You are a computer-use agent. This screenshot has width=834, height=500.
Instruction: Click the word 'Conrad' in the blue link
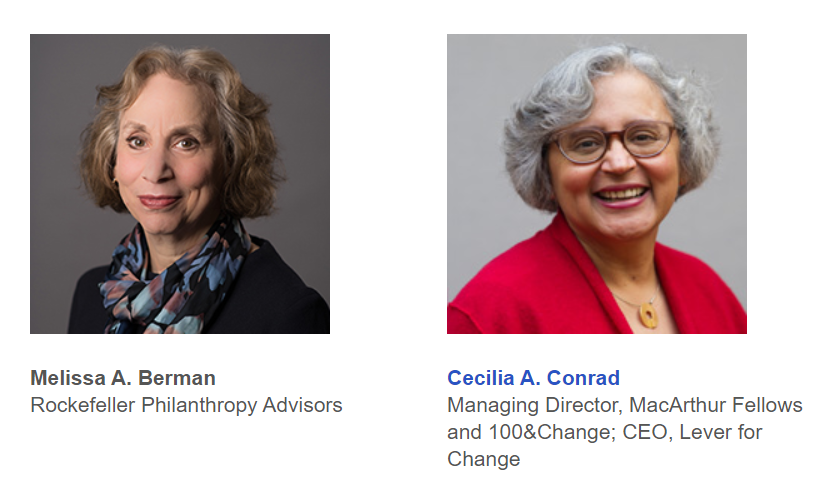pos(583,378)
